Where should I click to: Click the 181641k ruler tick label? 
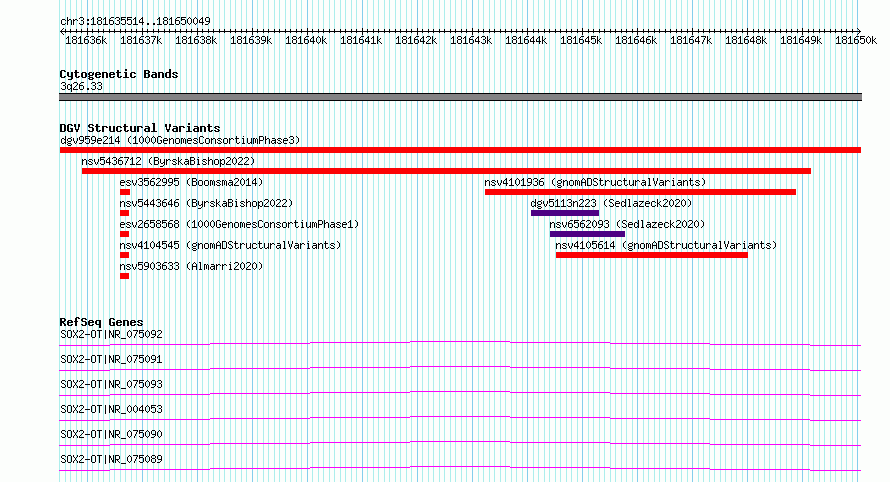[362, 40]
